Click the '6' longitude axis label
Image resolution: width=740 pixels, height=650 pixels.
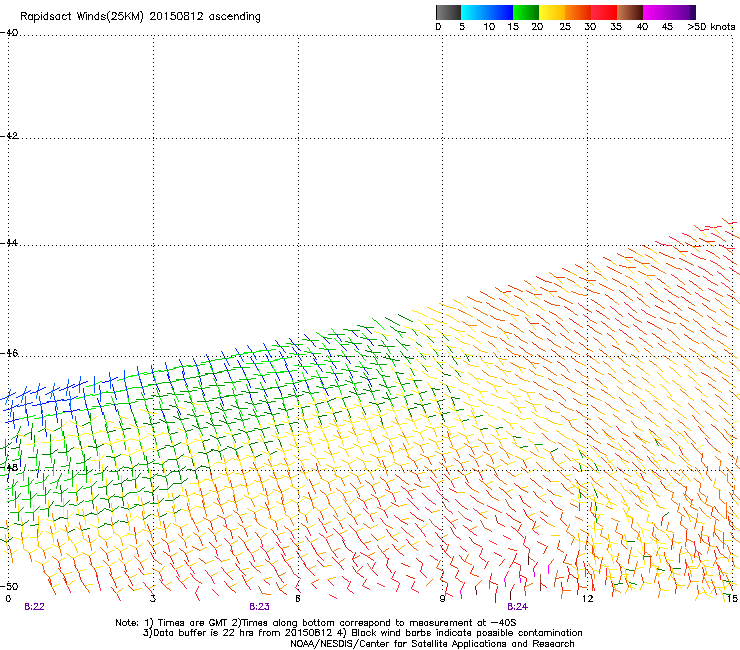[x=298, y=599]
